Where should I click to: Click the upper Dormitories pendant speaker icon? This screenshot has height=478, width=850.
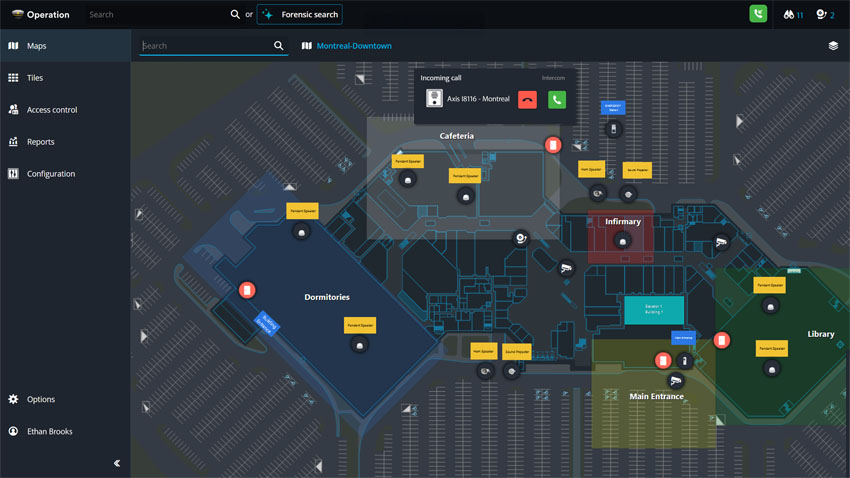tap(302, 232)
